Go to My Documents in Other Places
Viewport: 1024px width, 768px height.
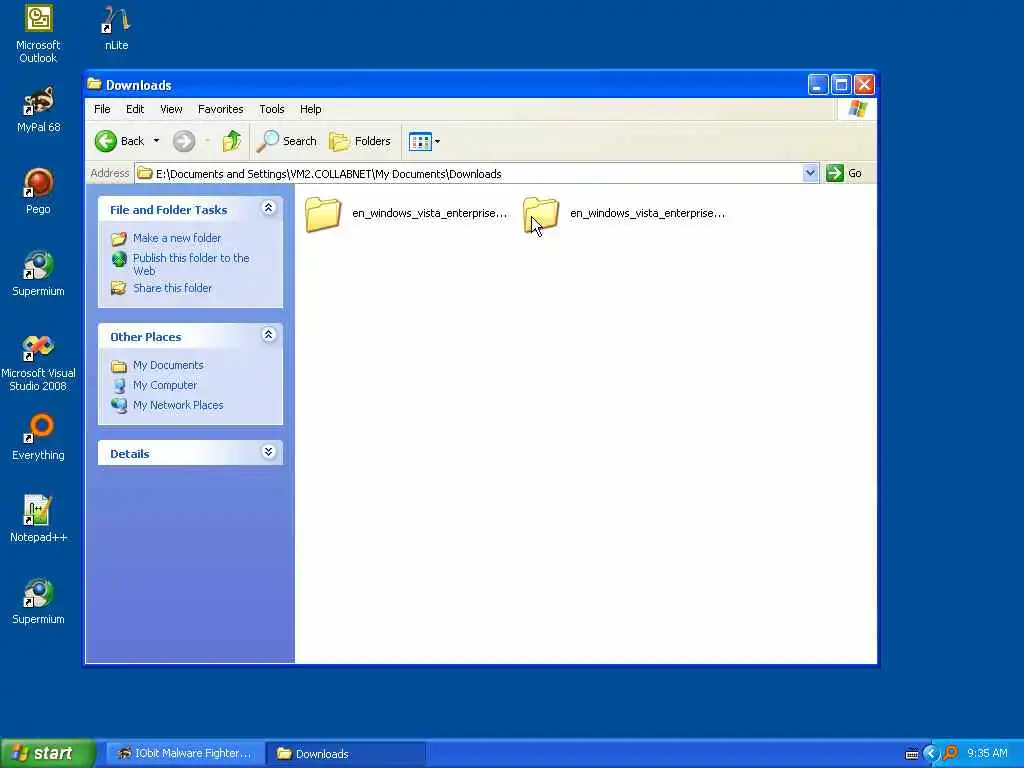(168, 365)
